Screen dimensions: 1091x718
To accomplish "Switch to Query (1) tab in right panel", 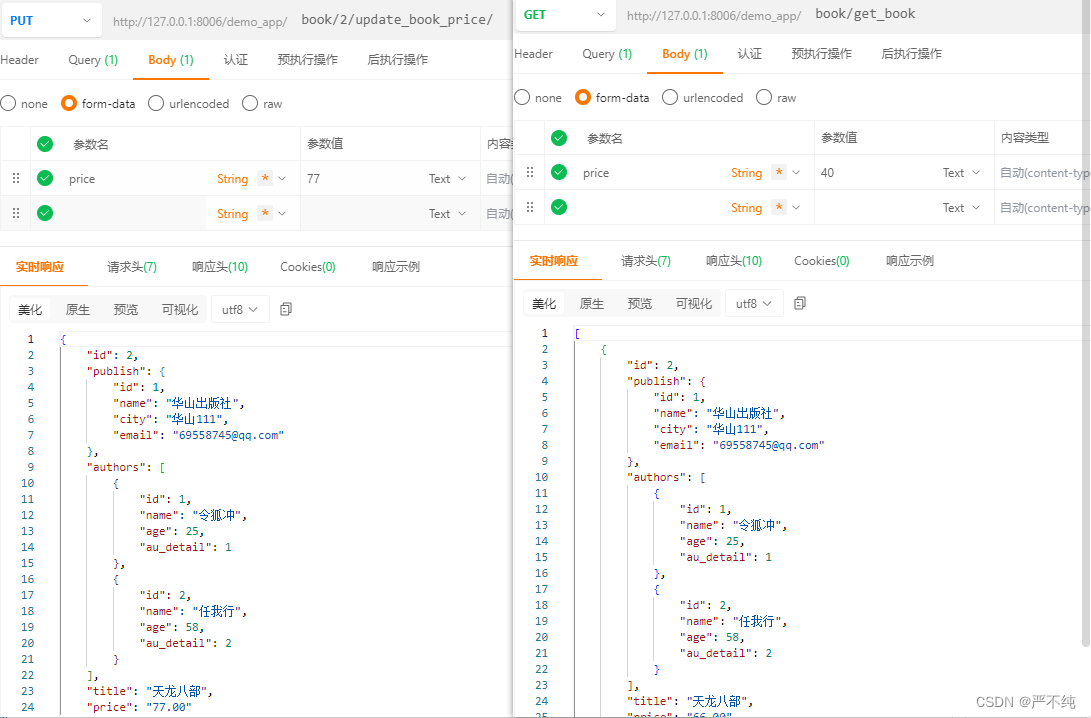I will pyautogui.click(x=607, y=54).
